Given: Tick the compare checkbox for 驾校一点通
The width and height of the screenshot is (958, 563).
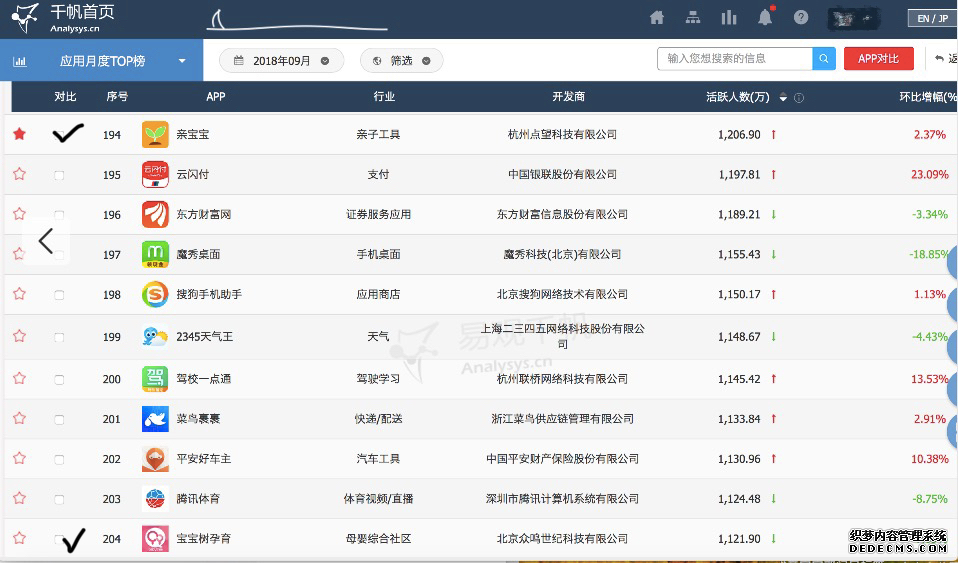Looking at the screenshot, I should (59, 380).
